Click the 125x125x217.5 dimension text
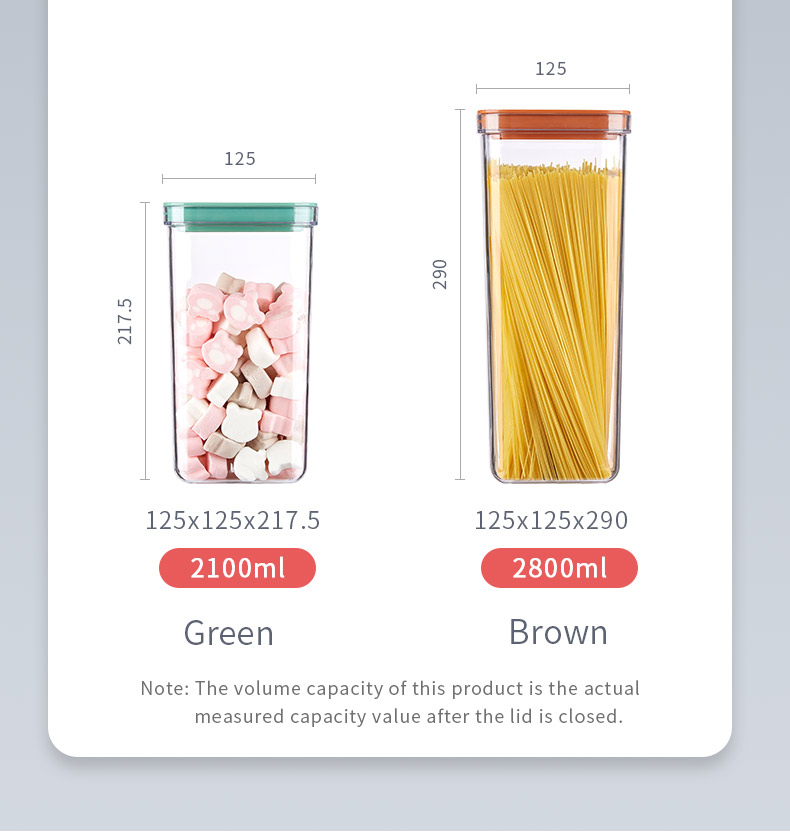 tap(232, 520)
